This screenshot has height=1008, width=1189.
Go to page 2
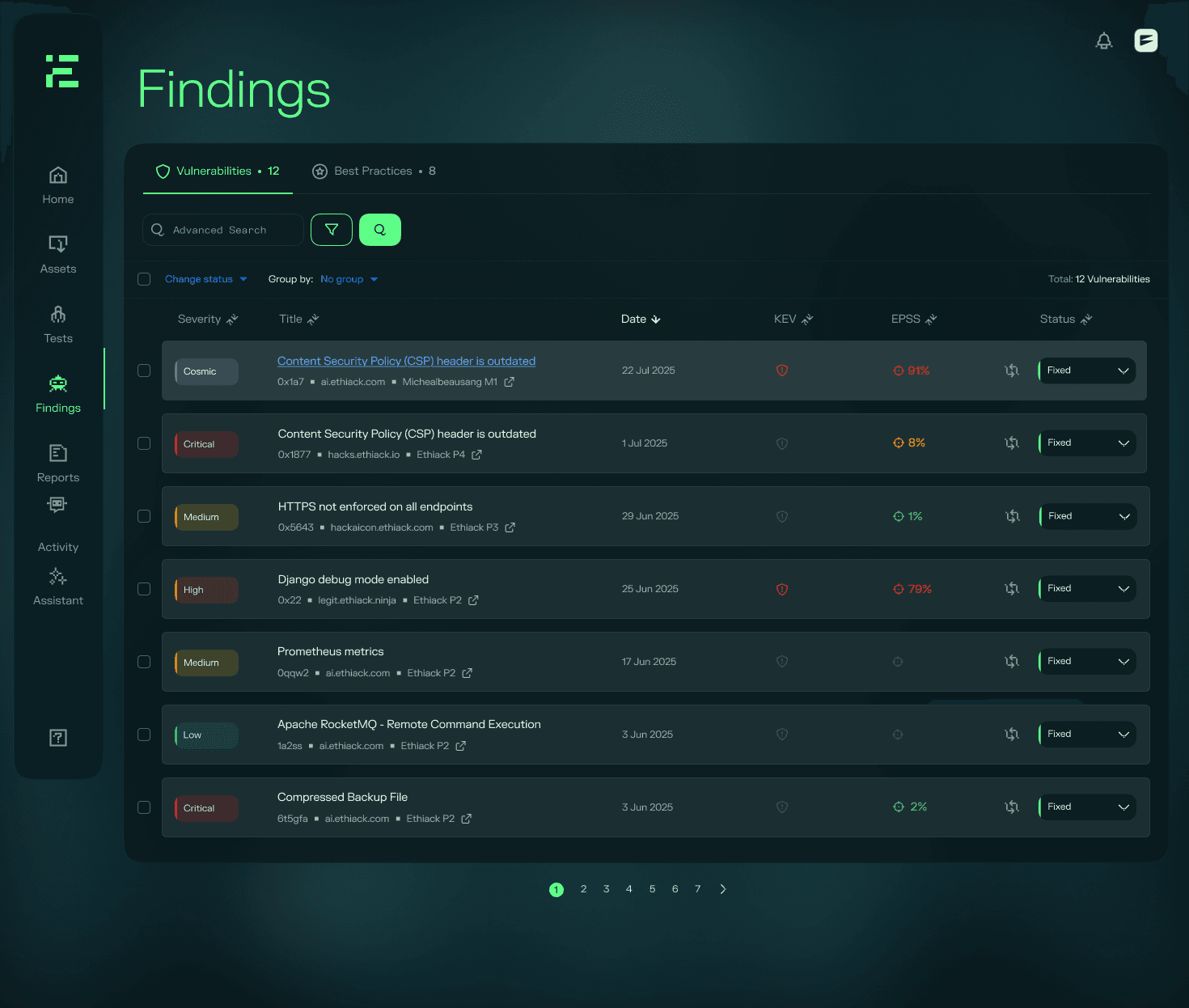(583, 889)
